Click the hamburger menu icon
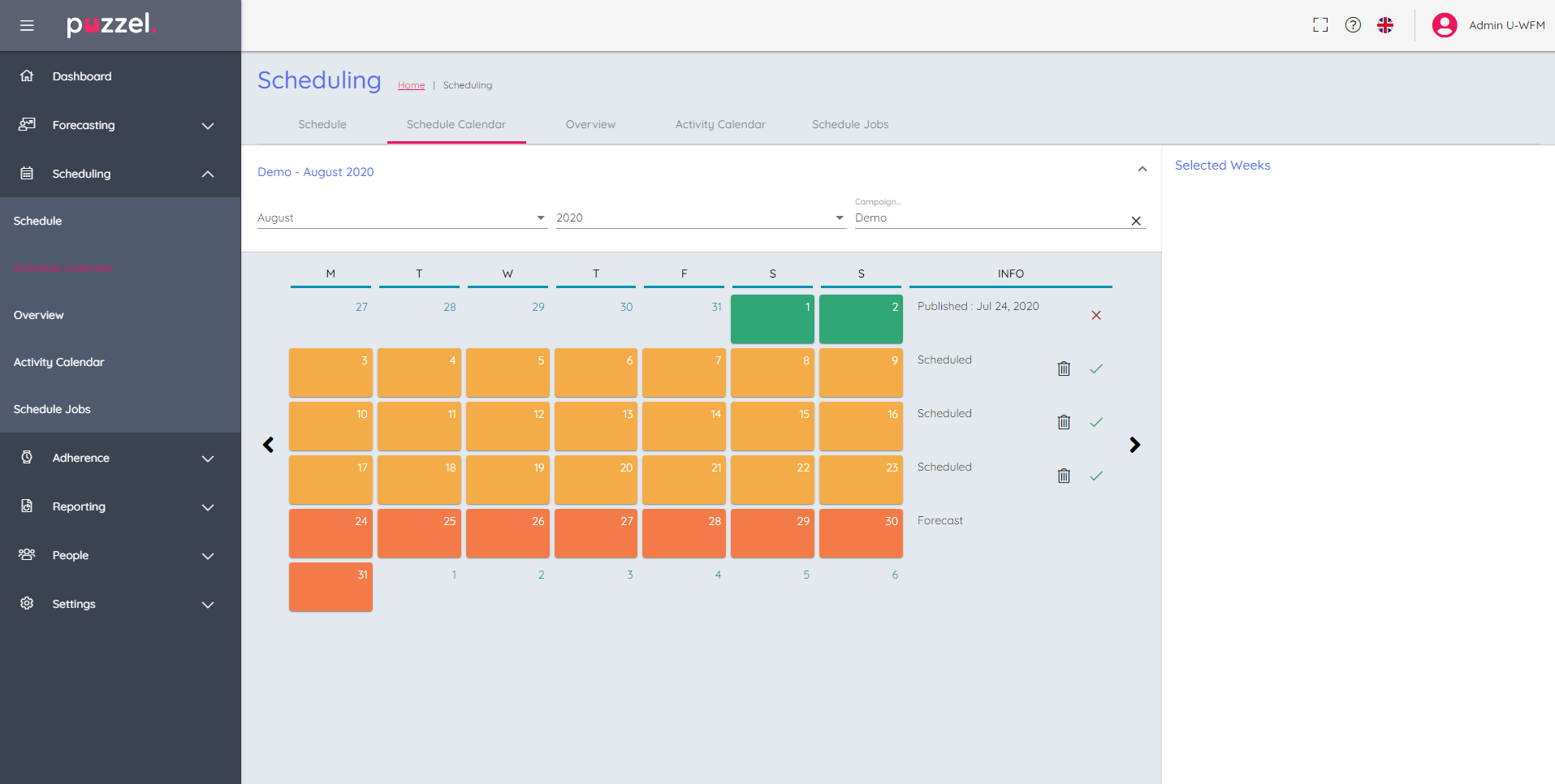Viewport: 1555px width, 784px height. 27,25
